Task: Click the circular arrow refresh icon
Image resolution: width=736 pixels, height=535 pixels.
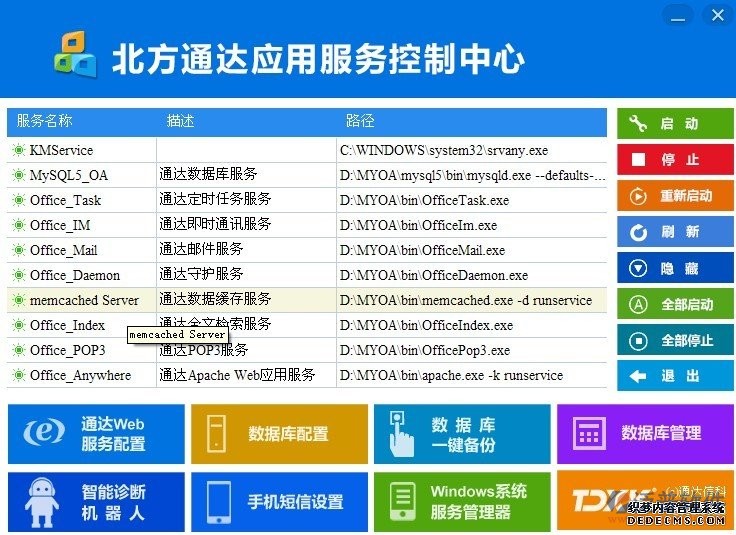Action: (x=638, y=232)
